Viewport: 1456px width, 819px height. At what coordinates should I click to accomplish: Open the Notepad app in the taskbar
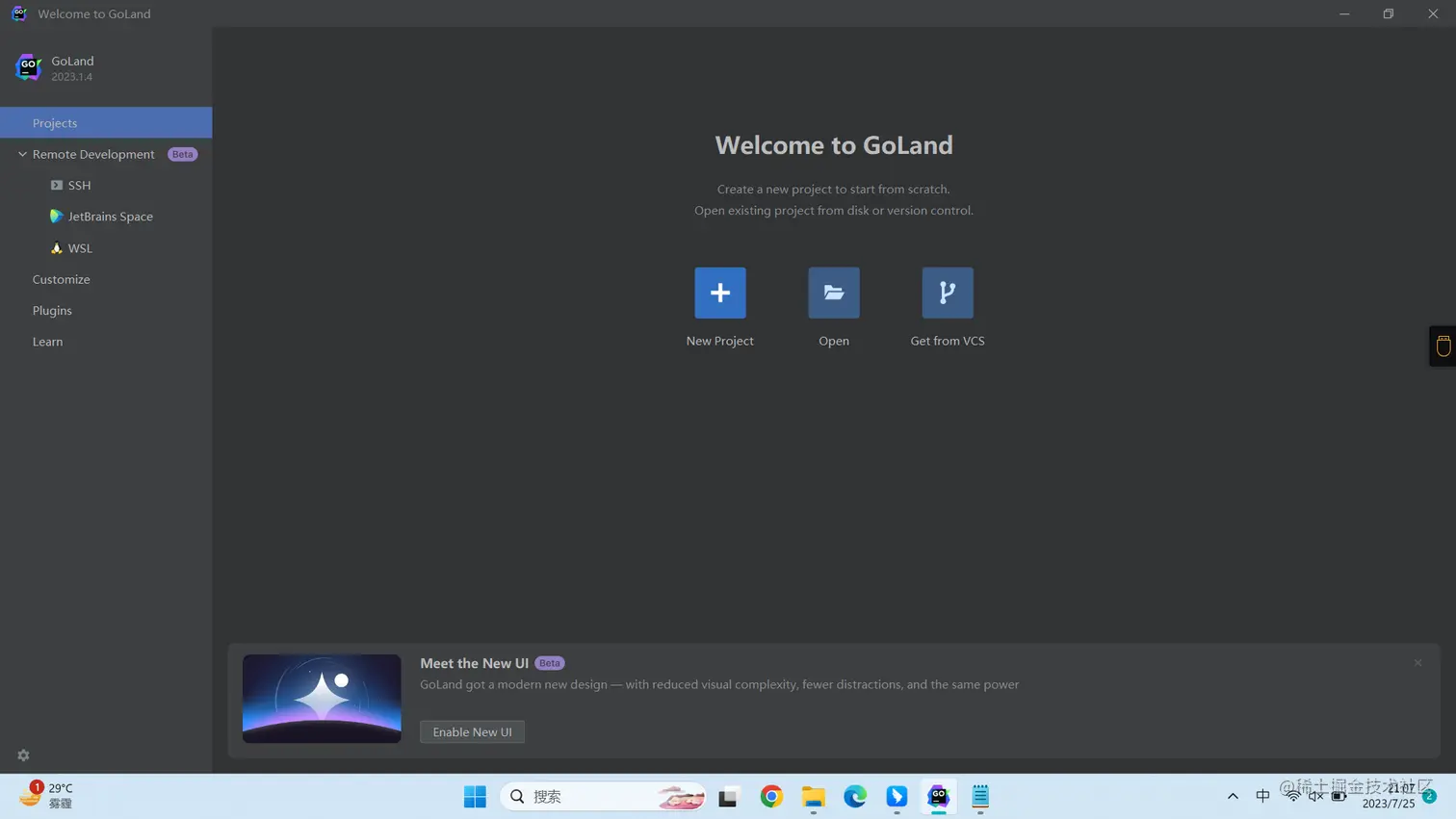(980, 797)
